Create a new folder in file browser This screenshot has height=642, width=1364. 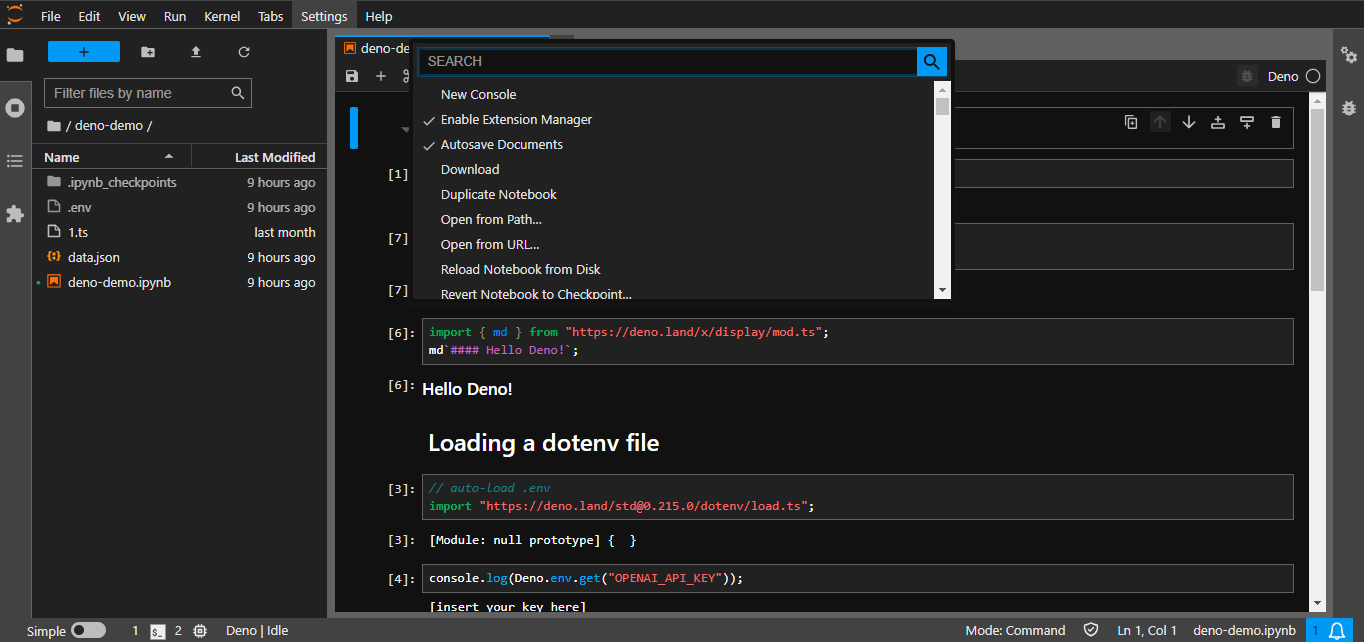pyautogui.click(x=148, y=52)
